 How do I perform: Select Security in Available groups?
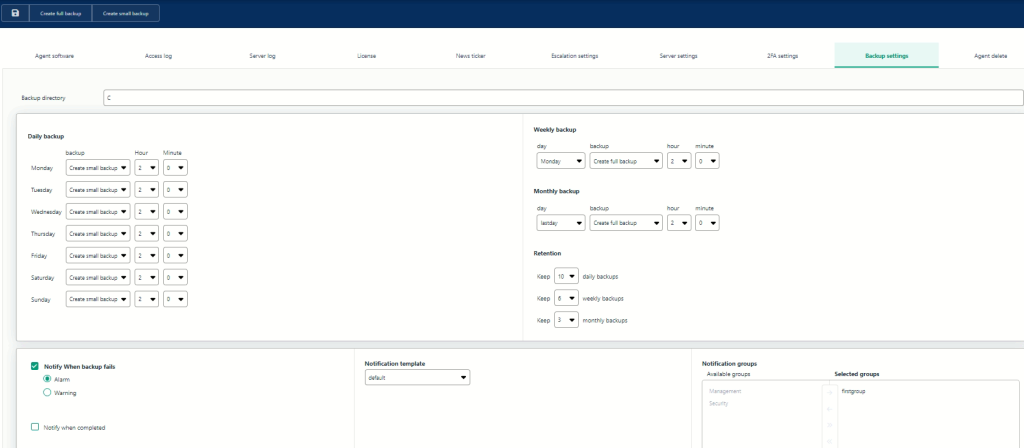click(719, 404)
